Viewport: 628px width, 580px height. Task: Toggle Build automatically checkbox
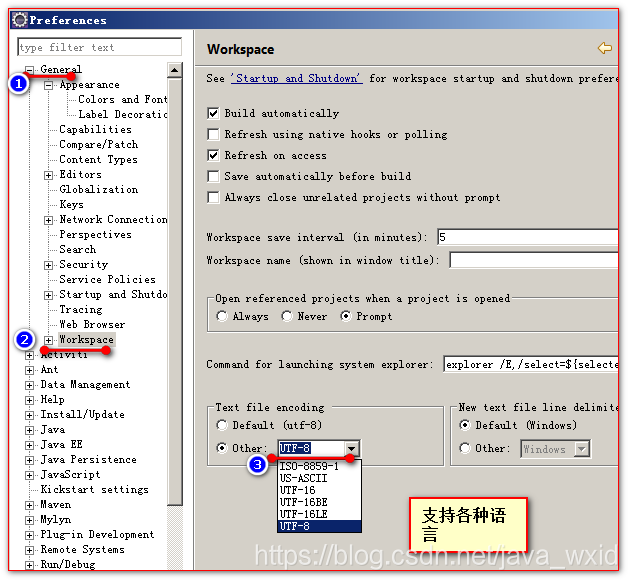(213, 113)
